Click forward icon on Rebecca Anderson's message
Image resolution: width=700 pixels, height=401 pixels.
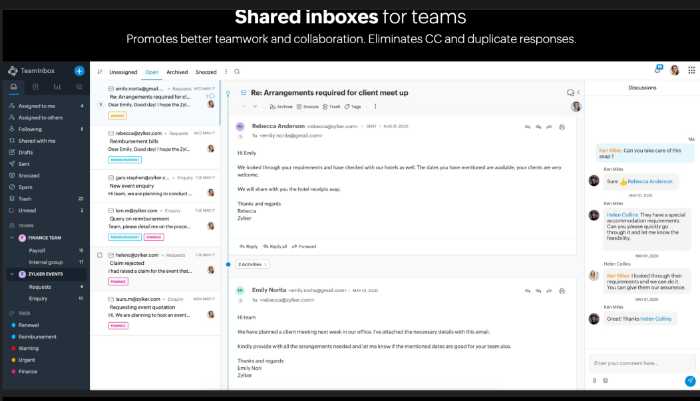click(549, 127)
